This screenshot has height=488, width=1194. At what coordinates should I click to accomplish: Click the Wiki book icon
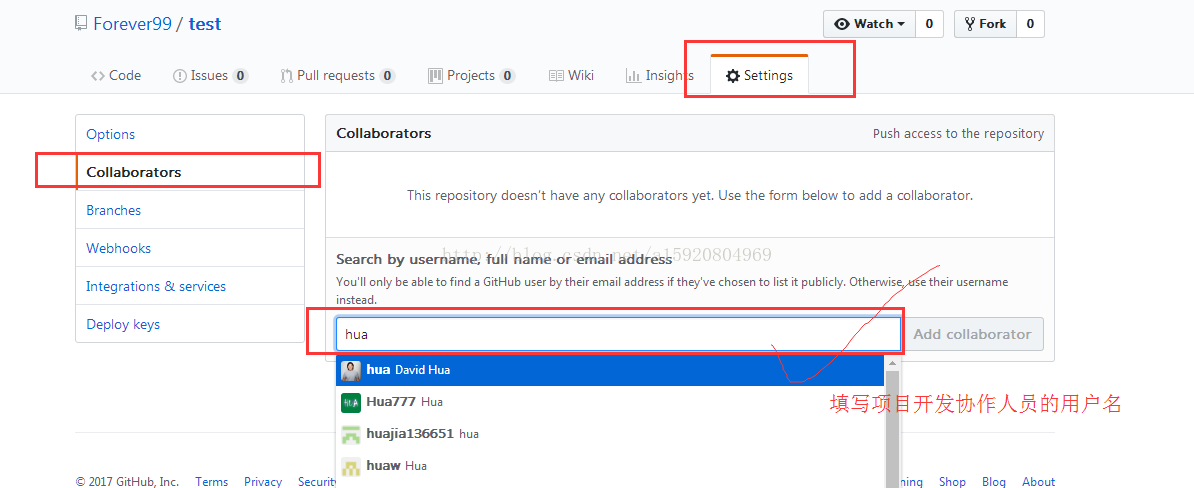pos(556,76)
